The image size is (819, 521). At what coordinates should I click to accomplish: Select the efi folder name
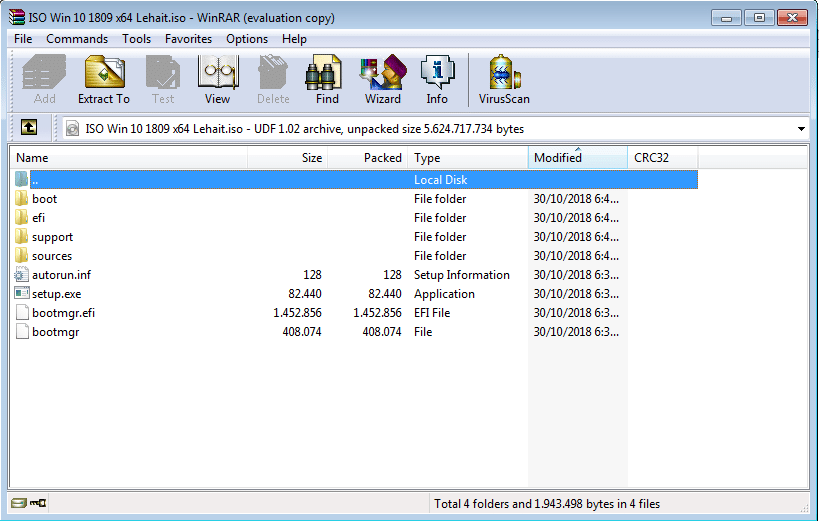point(39,217)
